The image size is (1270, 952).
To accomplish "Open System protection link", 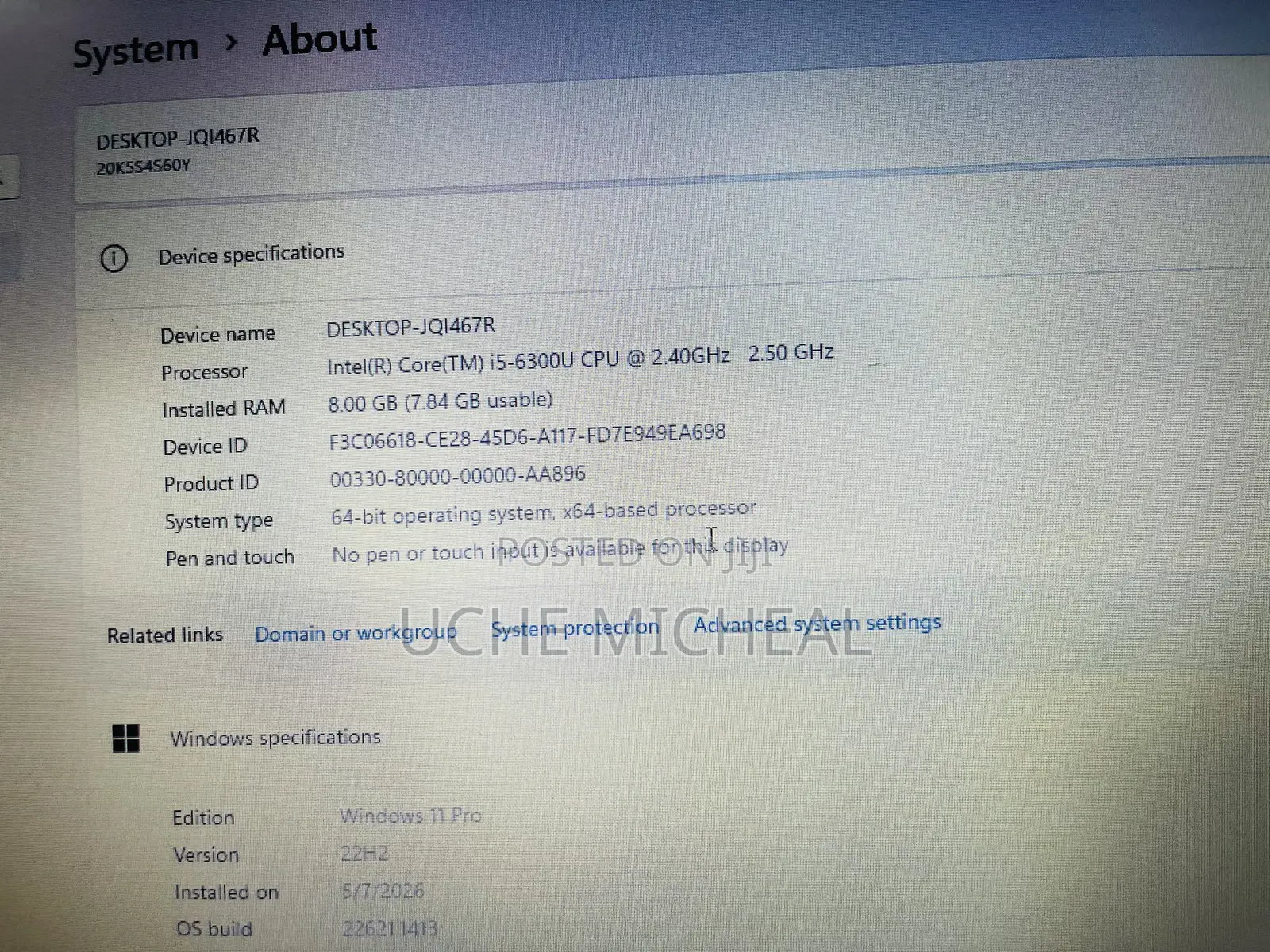I will pos(575,628).
